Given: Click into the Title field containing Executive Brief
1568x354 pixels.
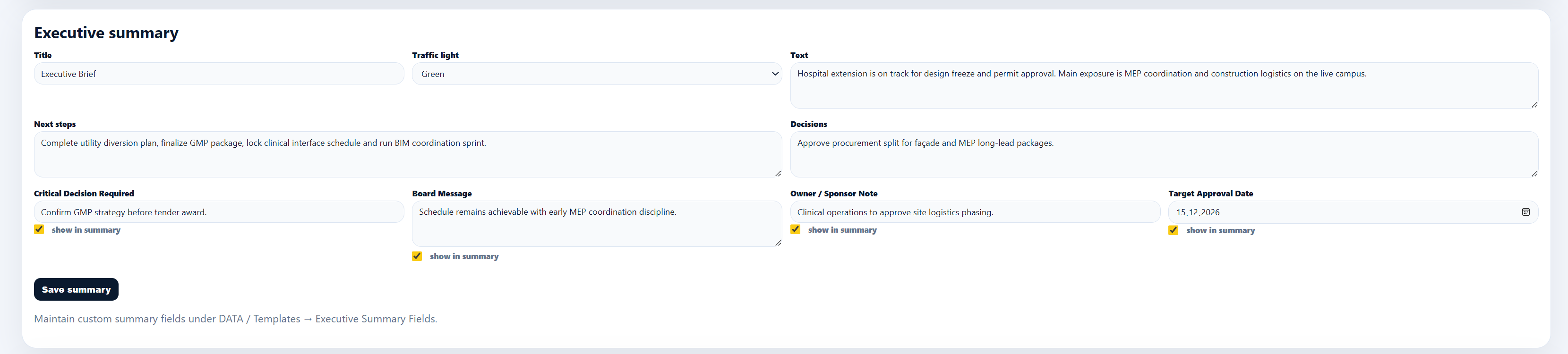Looking at the screenshot, I should coord(219,74).
